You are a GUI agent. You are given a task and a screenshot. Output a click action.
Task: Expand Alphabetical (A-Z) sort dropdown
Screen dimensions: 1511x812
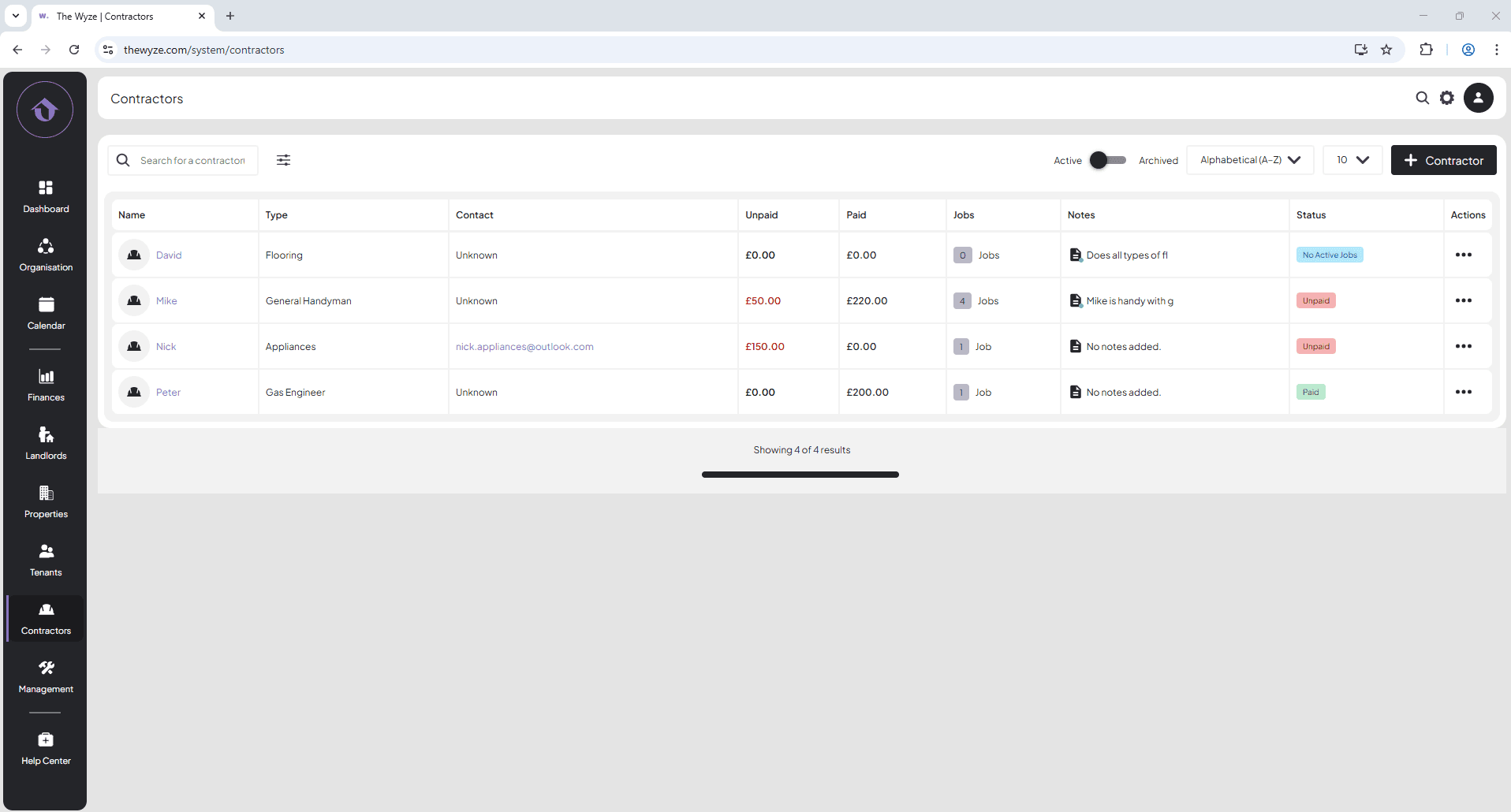1249,160
